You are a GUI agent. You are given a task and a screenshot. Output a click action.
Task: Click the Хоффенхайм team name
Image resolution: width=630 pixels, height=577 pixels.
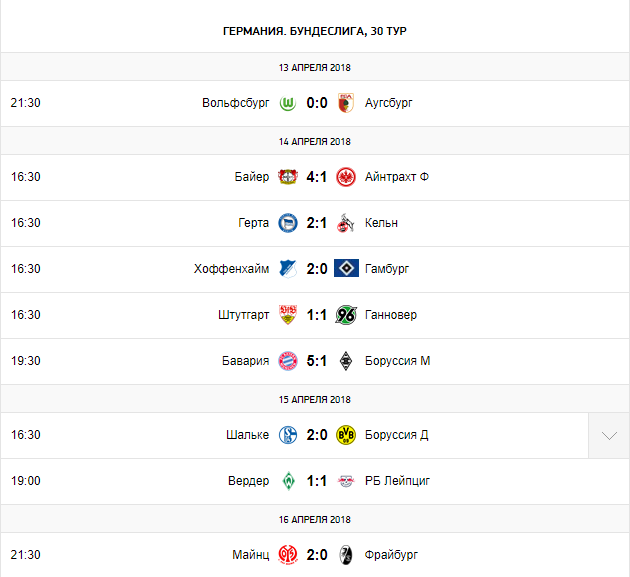(x=231, y=269)
